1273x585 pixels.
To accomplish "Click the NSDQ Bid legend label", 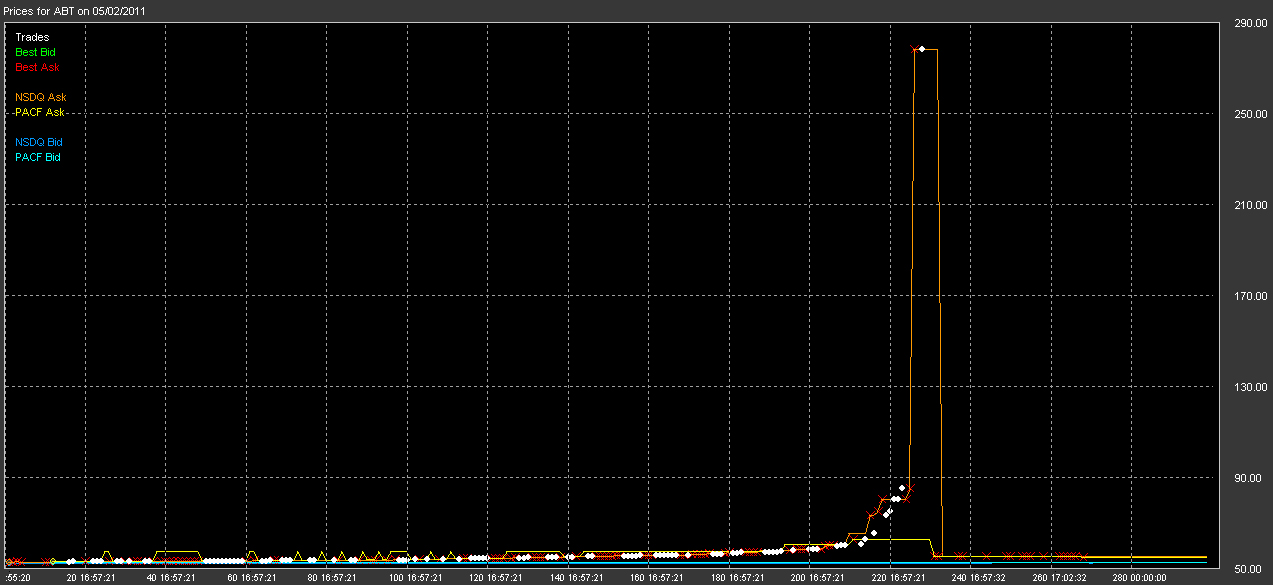I will [39, 142].
